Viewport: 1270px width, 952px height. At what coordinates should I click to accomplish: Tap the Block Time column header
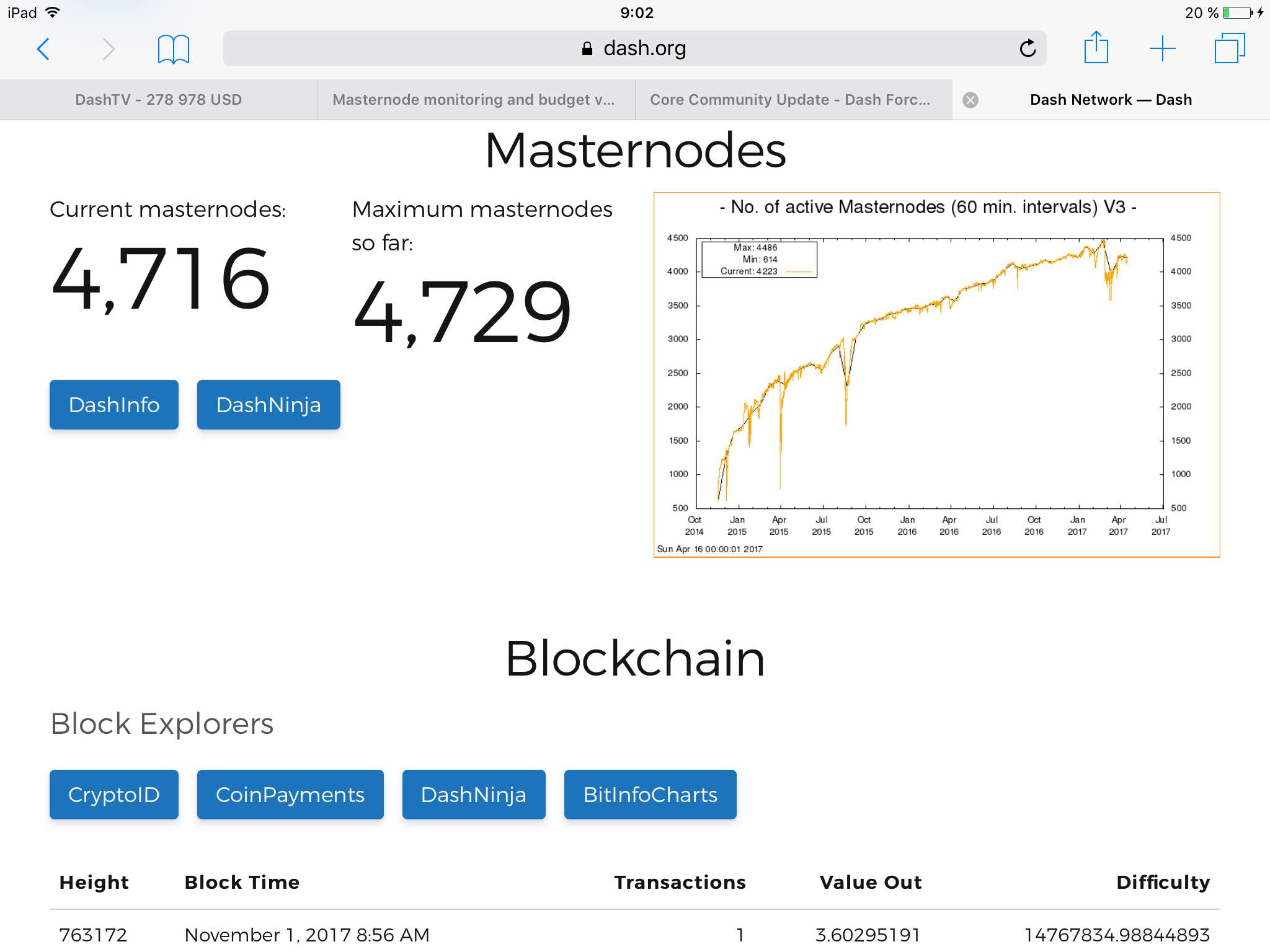[242, 882]
